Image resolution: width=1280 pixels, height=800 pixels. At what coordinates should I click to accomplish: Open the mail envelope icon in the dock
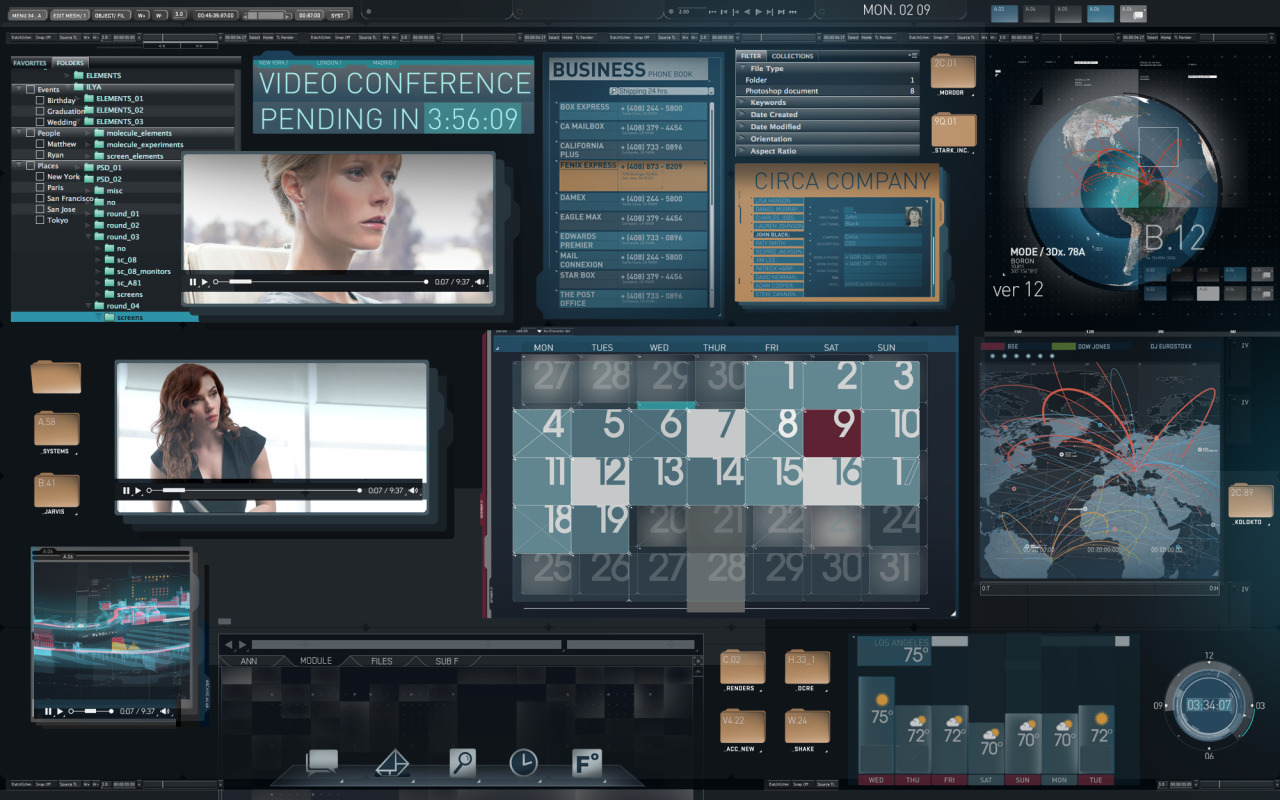coord(393,763)
